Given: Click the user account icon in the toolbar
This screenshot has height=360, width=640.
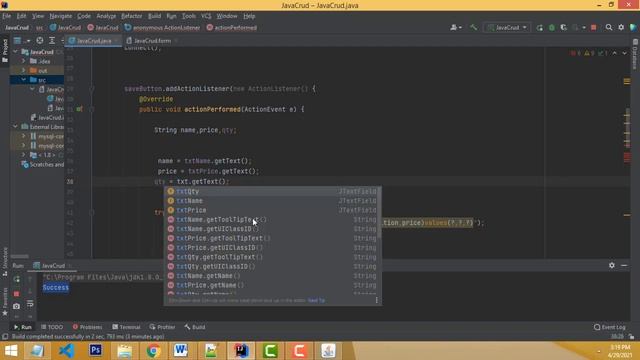Looking at the screenshot, I should 455,27.
